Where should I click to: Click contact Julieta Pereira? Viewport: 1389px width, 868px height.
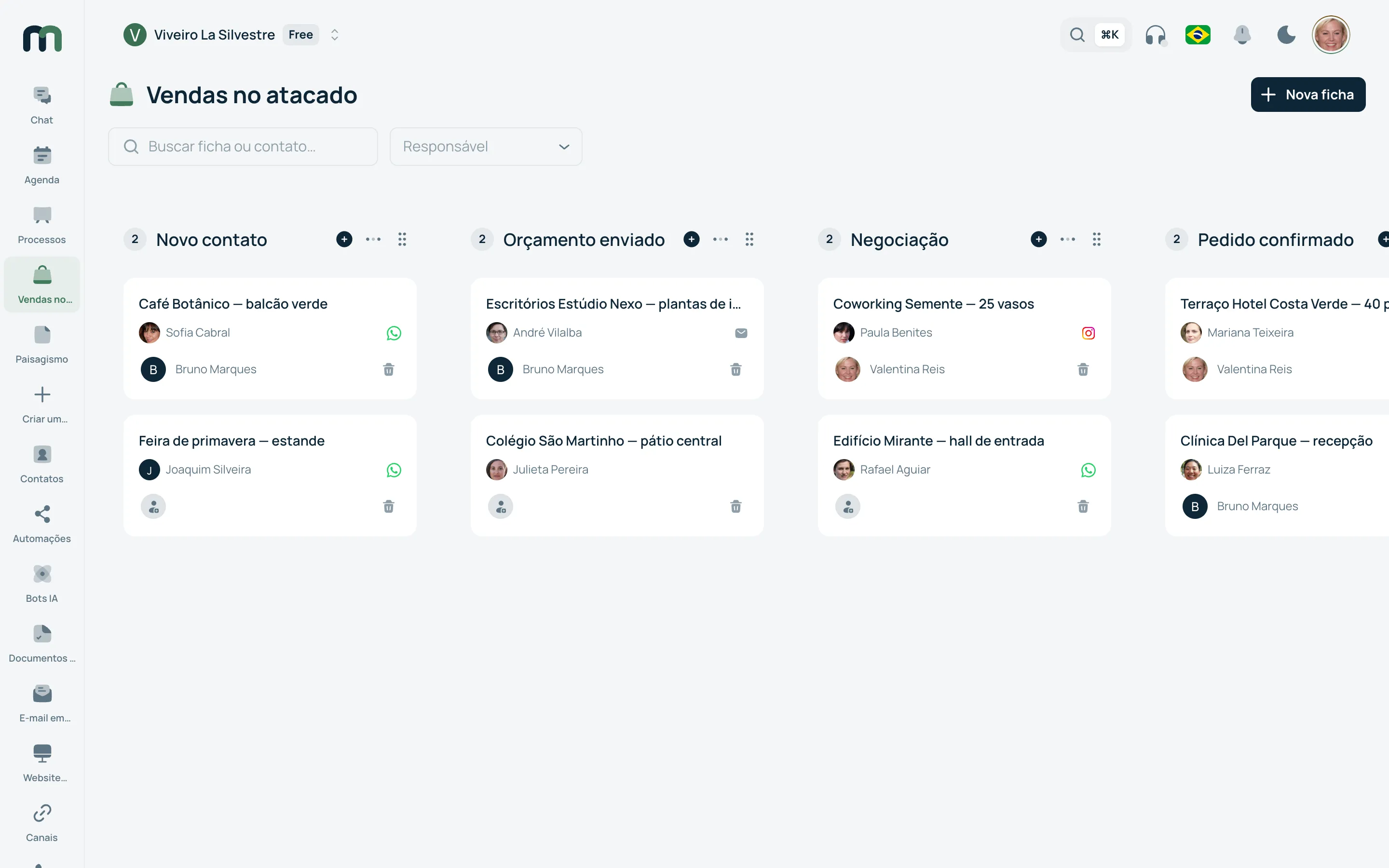(537, 470)
